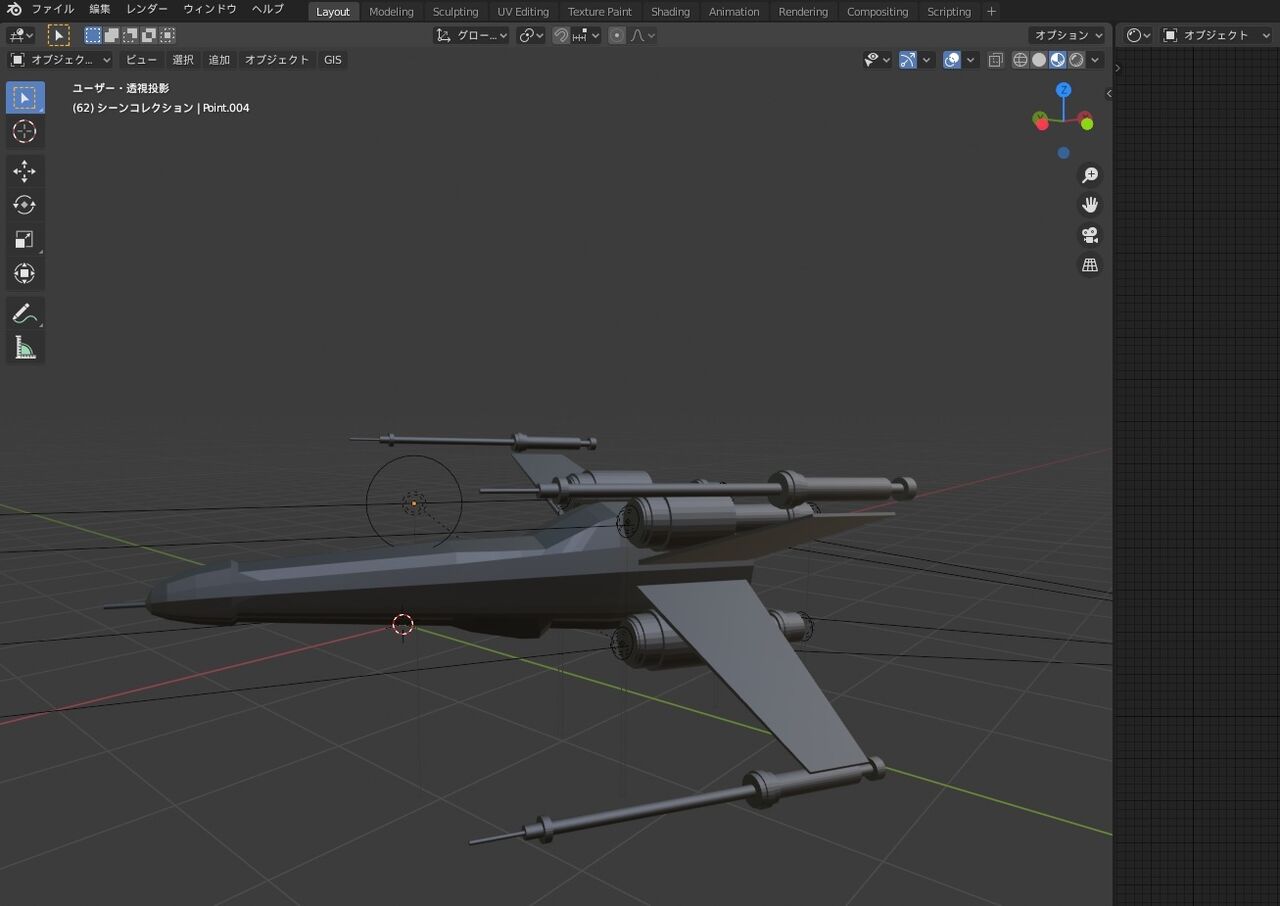This screenshot has width=1280, height=906.
Task: Set selection mode to invert
Action: coord(148,35)
